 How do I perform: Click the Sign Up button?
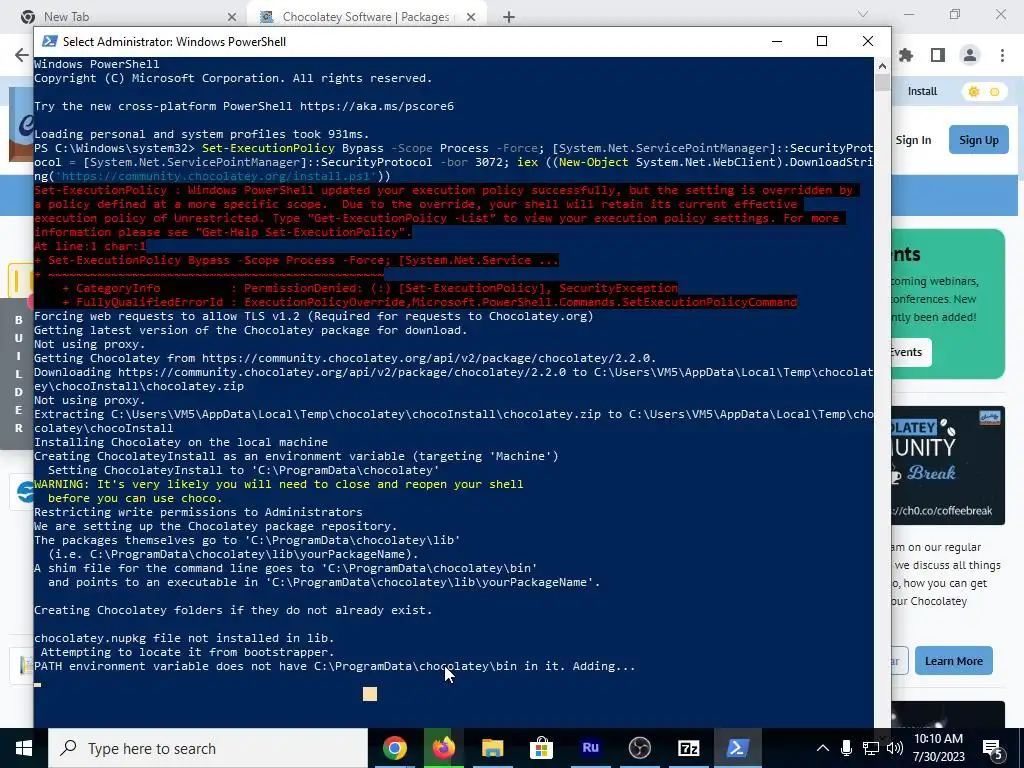[x=978, y=140]
